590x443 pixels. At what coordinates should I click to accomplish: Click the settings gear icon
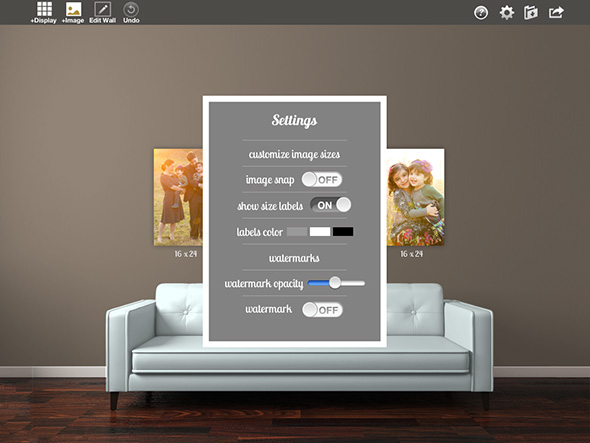506,12
